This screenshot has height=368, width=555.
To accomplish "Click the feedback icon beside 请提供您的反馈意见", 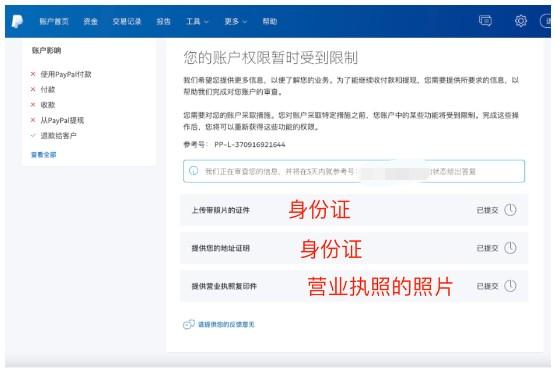I will [x=189, y=324].
